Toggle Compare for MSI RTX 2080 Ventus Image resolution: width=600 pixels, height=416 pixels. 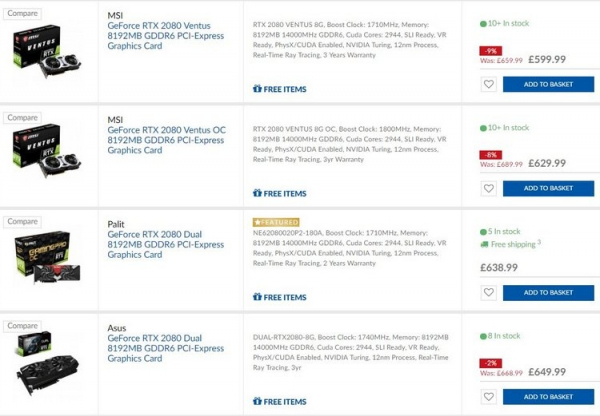(x=22, y=13)
